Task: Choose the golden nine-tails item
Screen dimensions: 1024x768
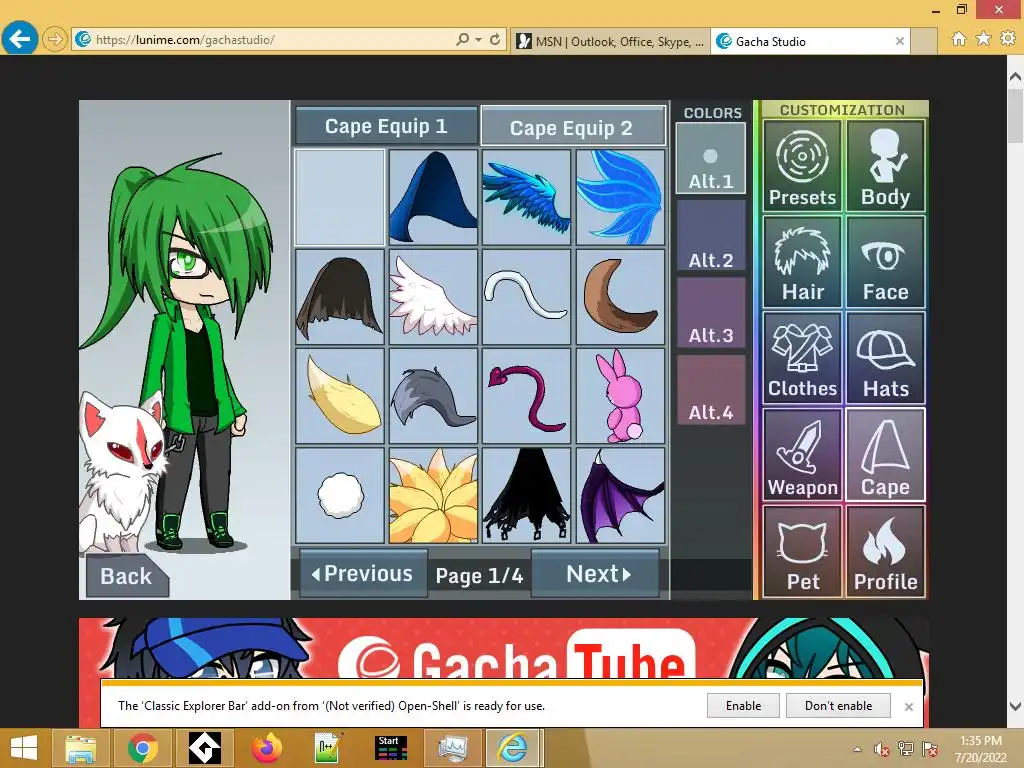Action: coord(433,495)
